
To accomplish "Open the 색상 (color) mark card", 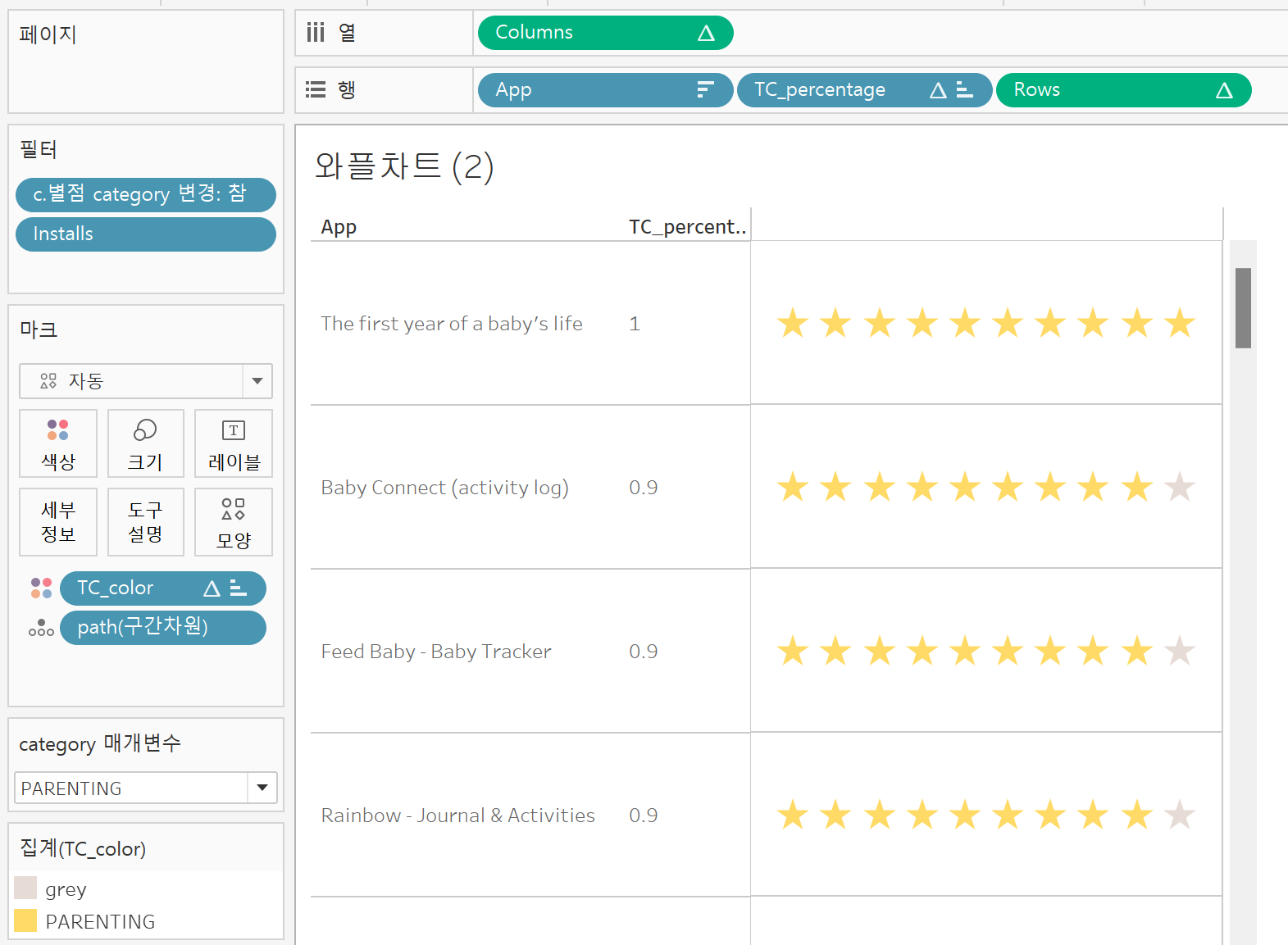I will coord(58,443).
